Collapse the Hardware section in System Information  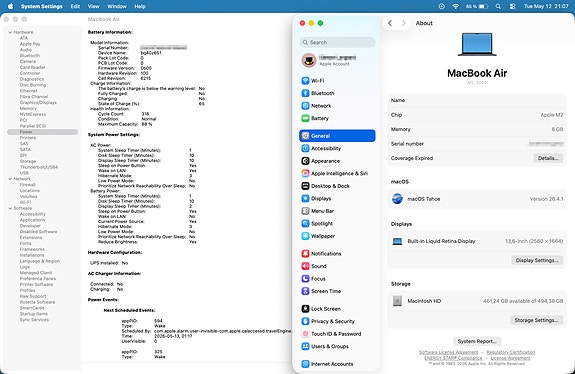tap(10, 32)
